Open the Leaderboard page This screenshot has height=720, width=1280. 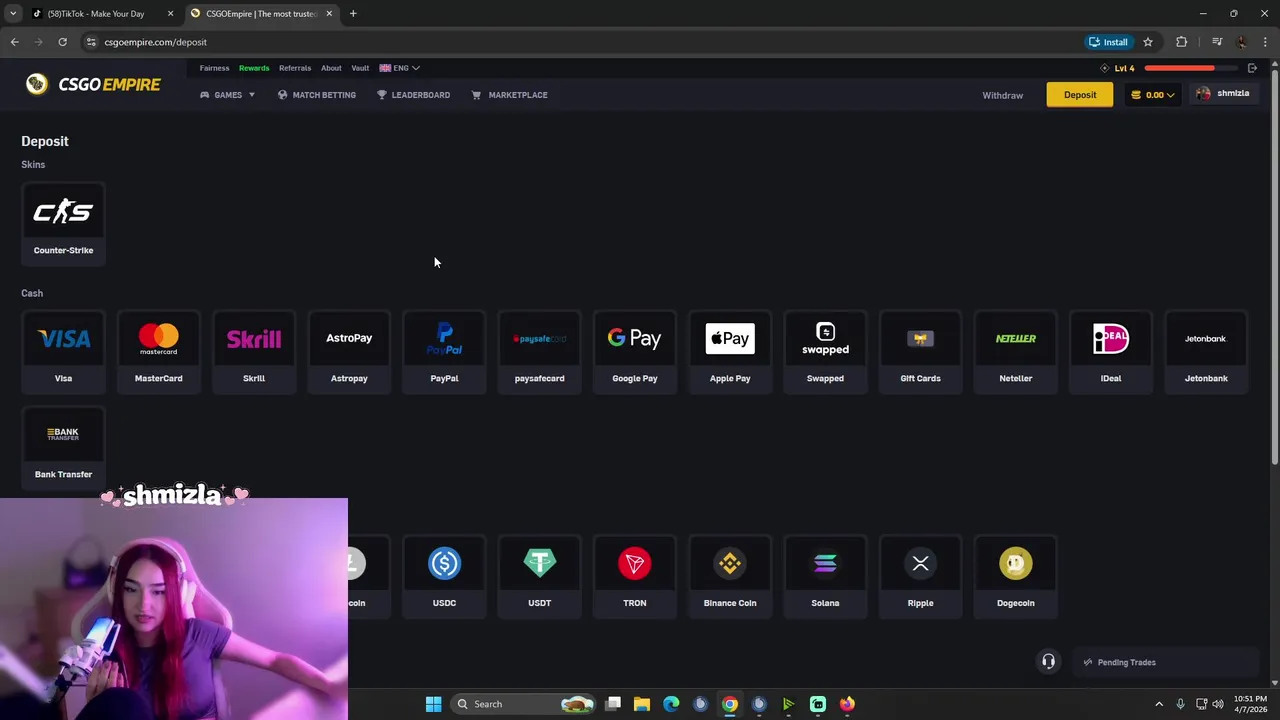click(x=413, y=95)
